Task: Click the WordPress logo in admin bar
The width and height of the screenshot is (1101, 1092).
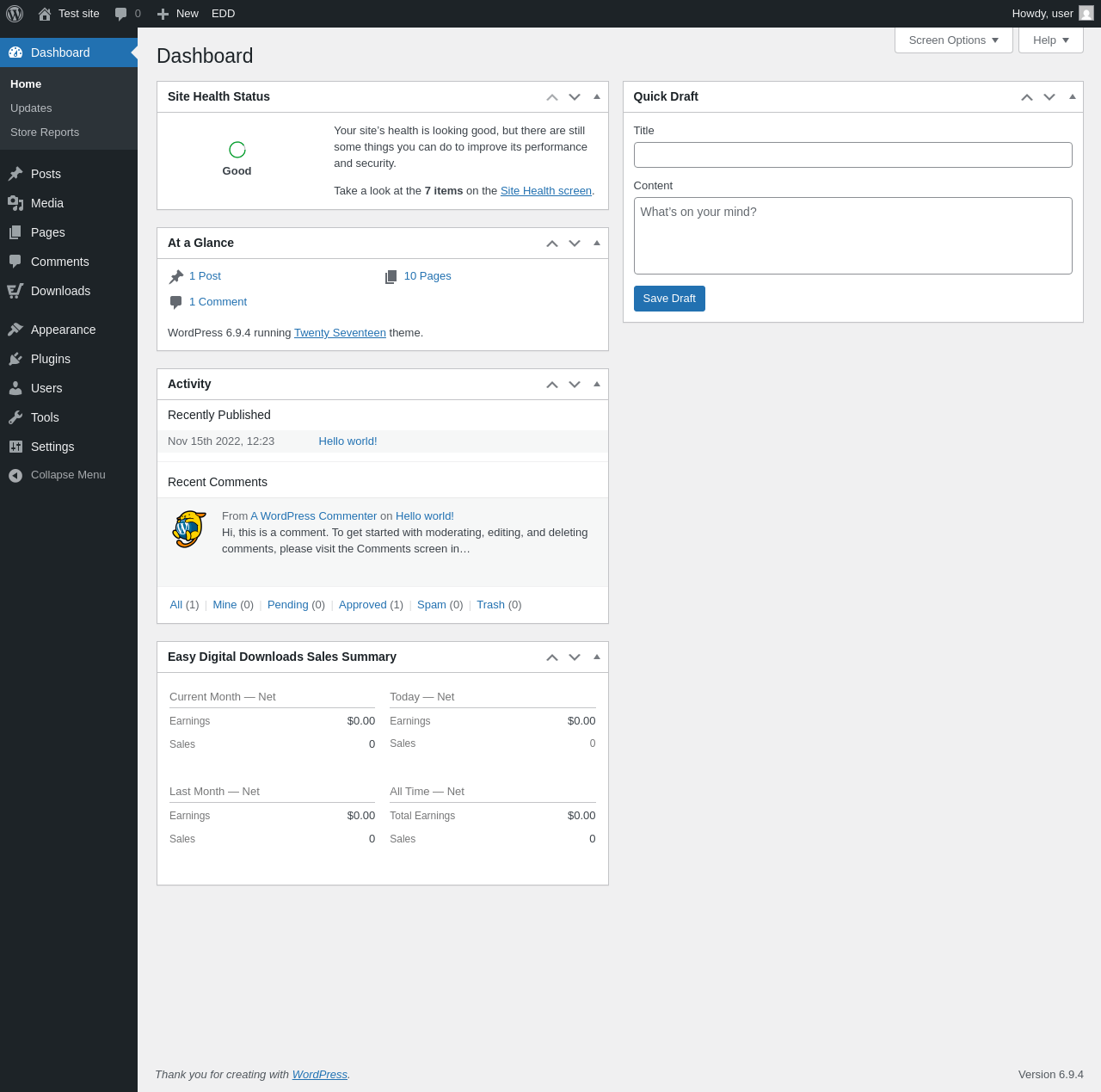Action: click(x=15, y=14)
